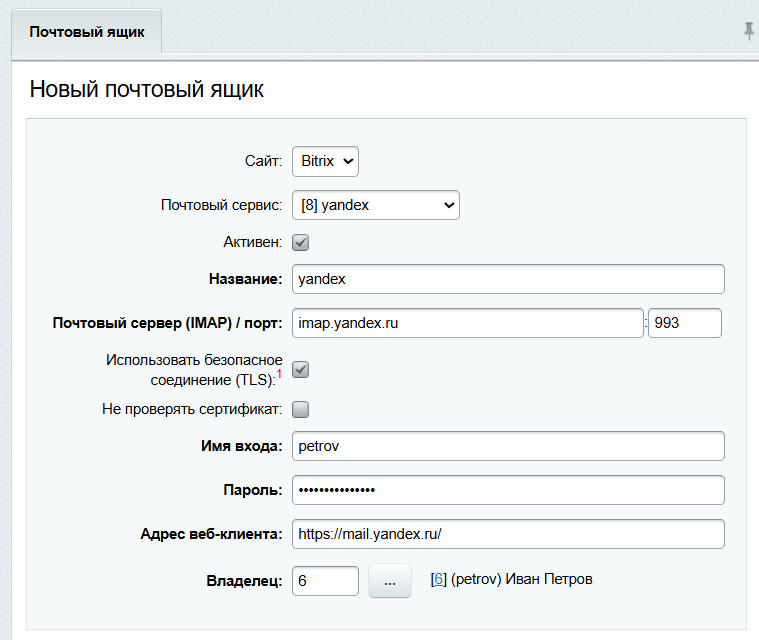
Task: Click inside the Пароль password field
Action: (508, 490)
